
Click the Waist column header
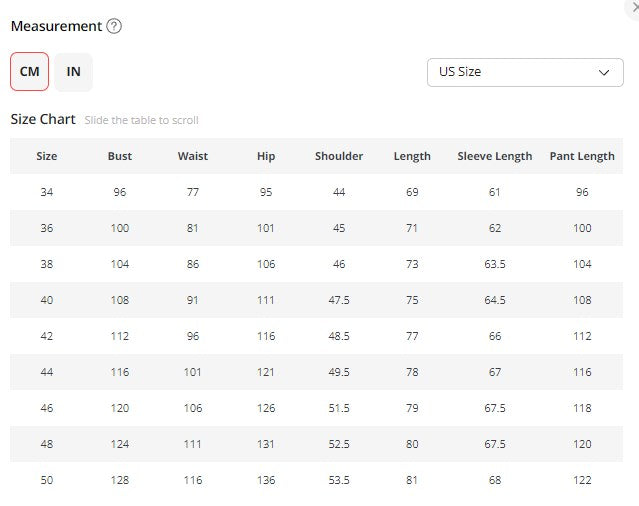[193, 156]
